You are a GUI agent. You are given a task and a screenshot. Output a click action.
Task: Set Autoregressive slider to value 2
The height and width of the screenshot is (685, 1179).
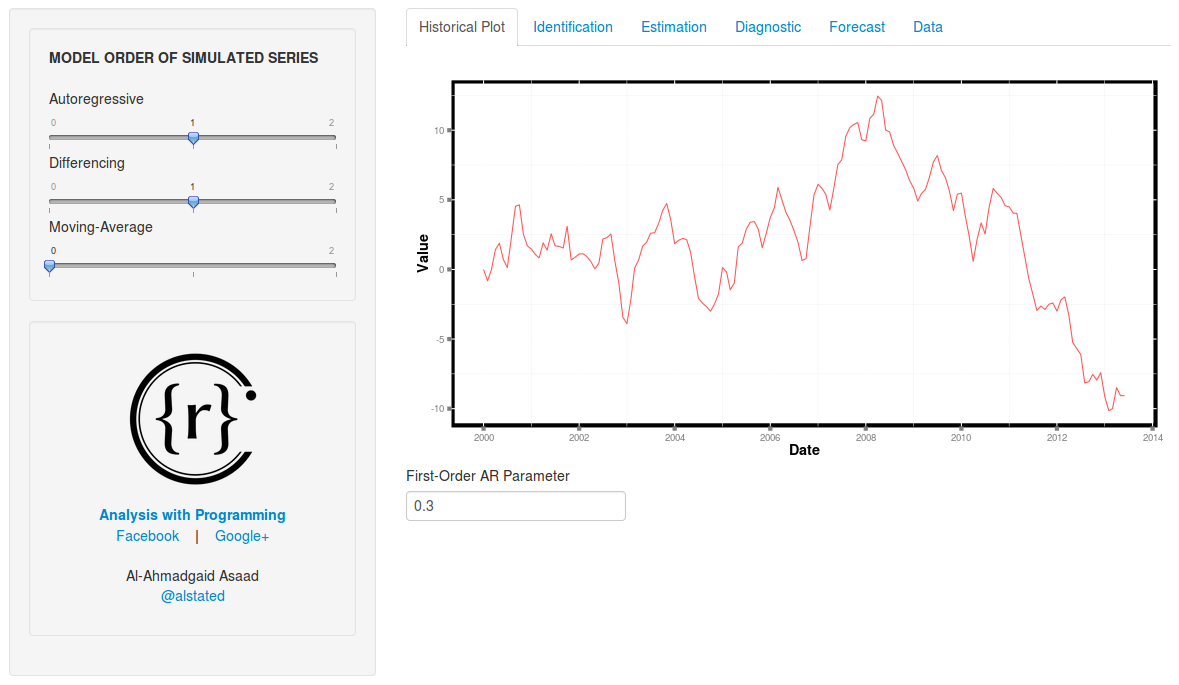click(335, 138)
